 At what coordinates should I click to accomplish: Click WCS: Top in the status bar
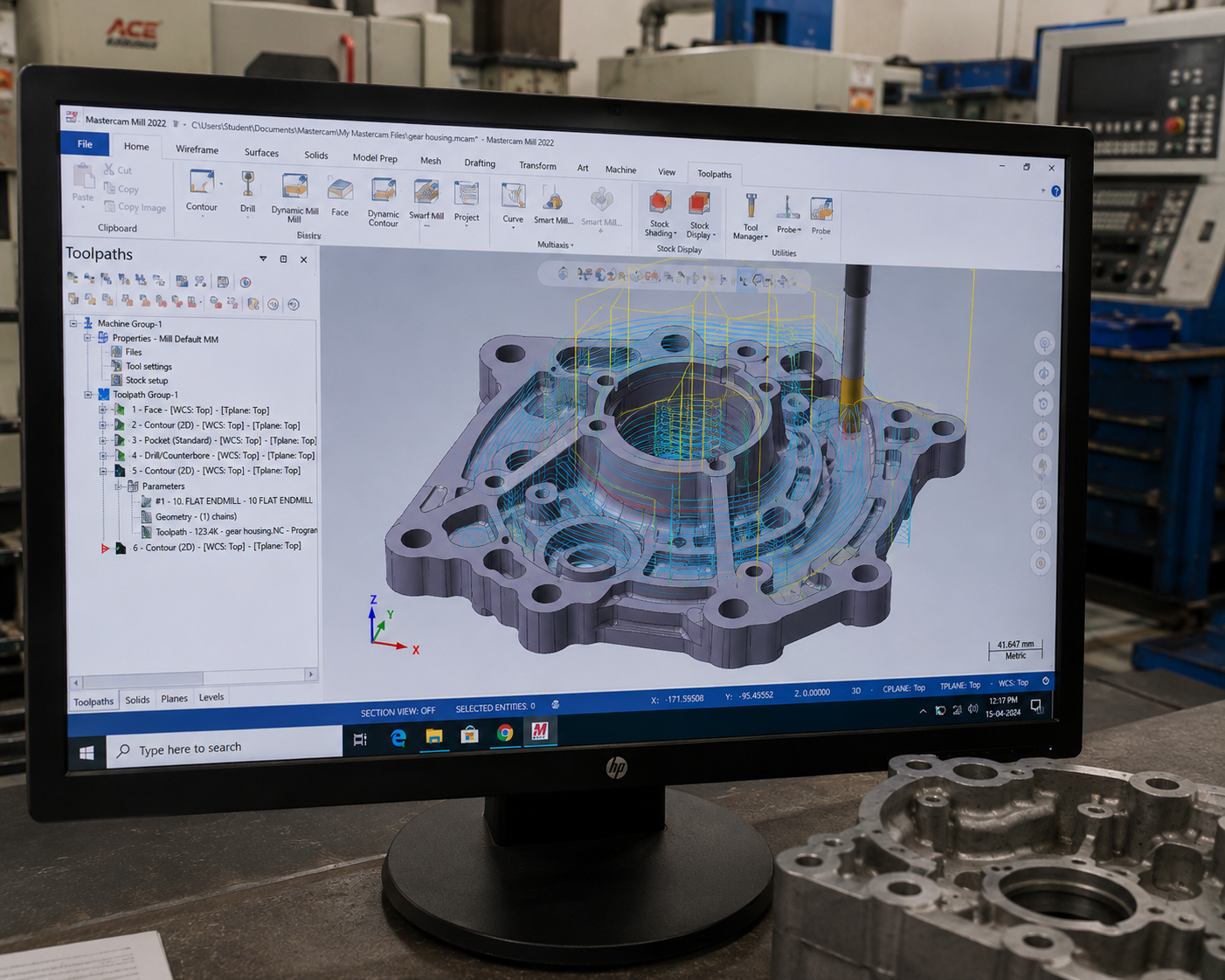coord(1013,683)
